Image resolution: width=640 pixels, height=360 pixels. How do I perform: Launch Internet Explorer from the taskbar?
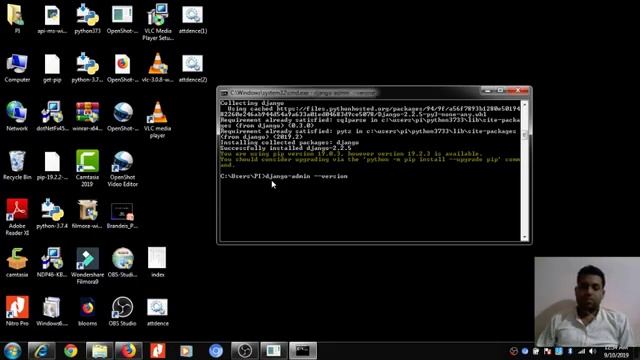pyautogui.click(x=41, y=351)
